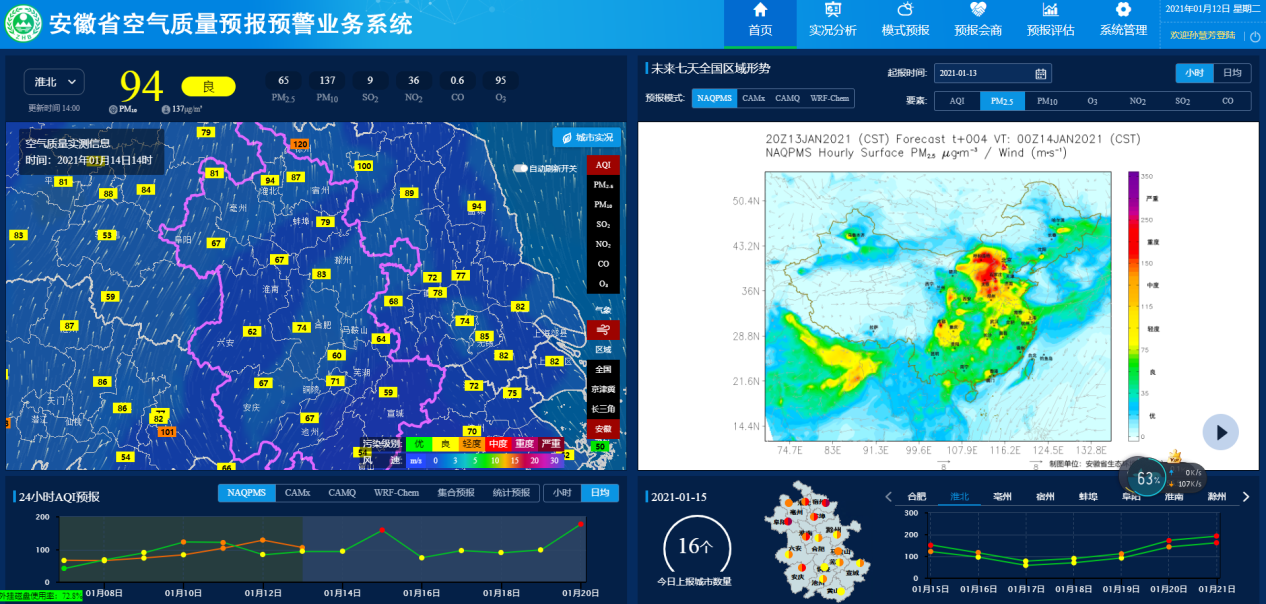
Task: Open 实况分析 via its presentation icon
Action: point(832,10)
